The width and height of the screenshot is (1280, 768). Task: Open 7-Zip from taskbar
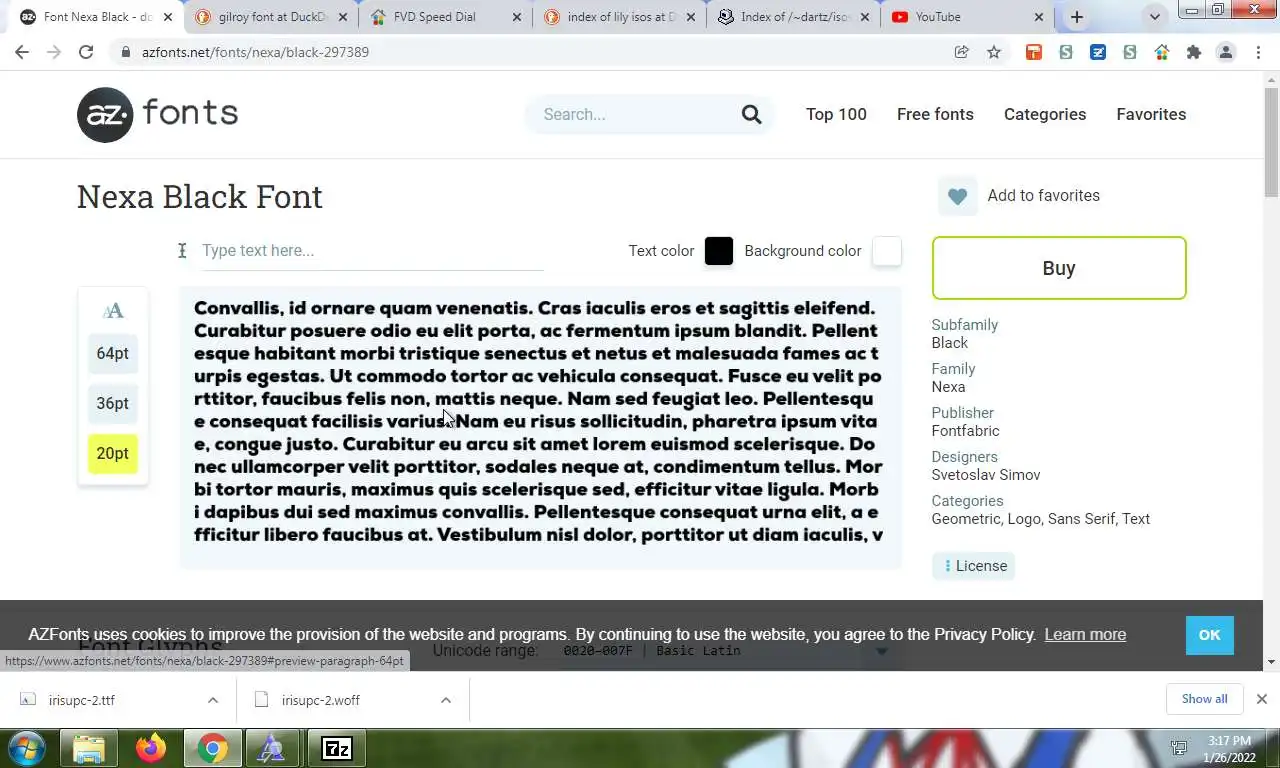click(x=337, y=748)
